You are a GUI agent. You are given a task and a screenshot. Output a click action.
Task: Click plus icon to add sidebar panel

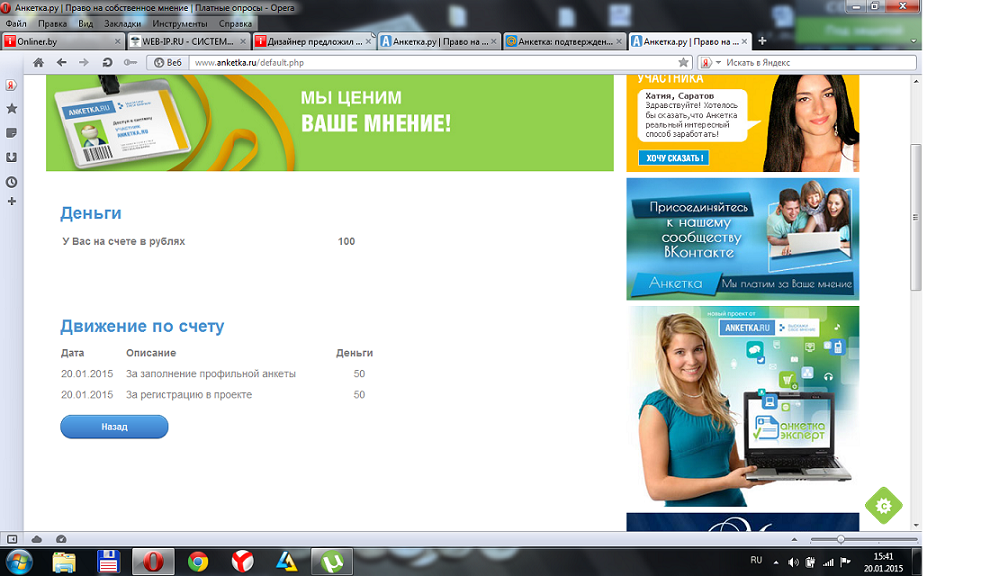click(11, 201)
